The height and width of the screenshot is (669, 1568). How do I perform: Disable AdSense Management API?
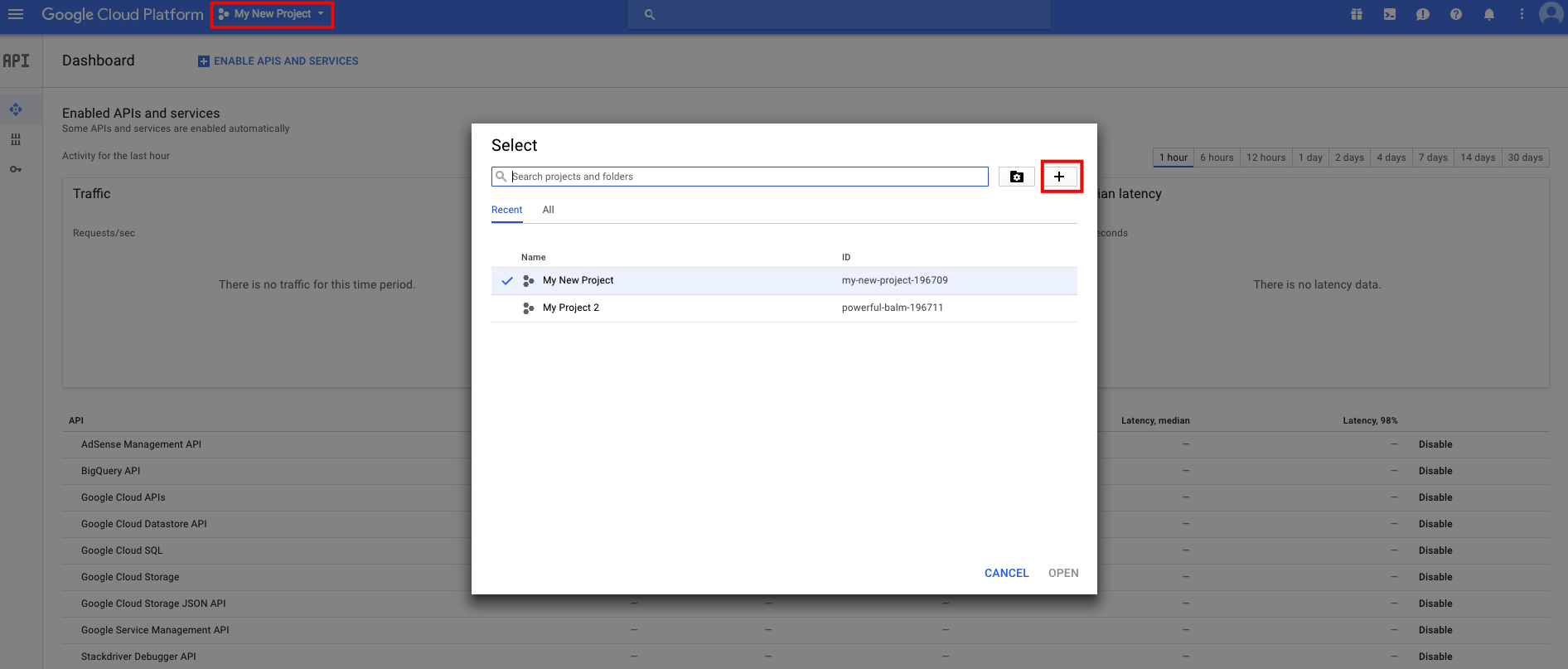click(1435, 444)
